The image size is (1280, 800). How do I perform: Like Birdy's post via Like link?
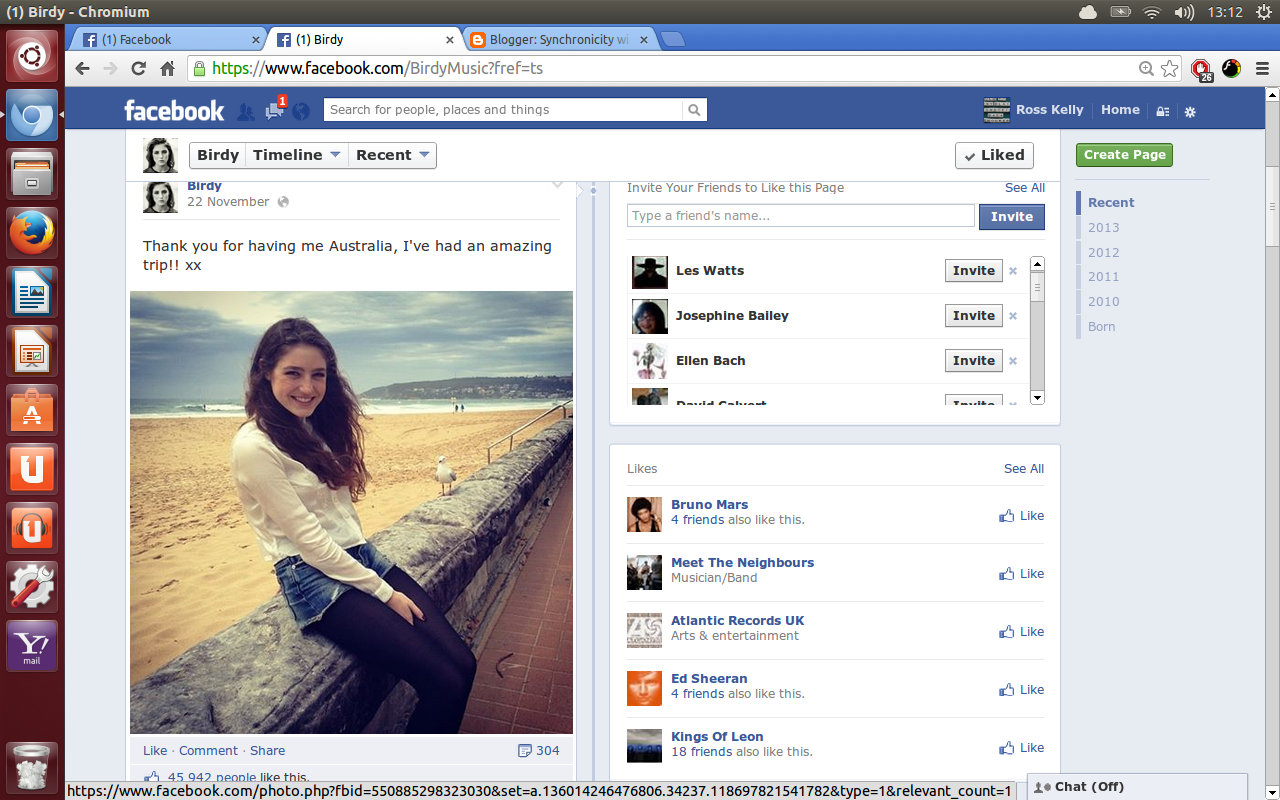[155, 750]
